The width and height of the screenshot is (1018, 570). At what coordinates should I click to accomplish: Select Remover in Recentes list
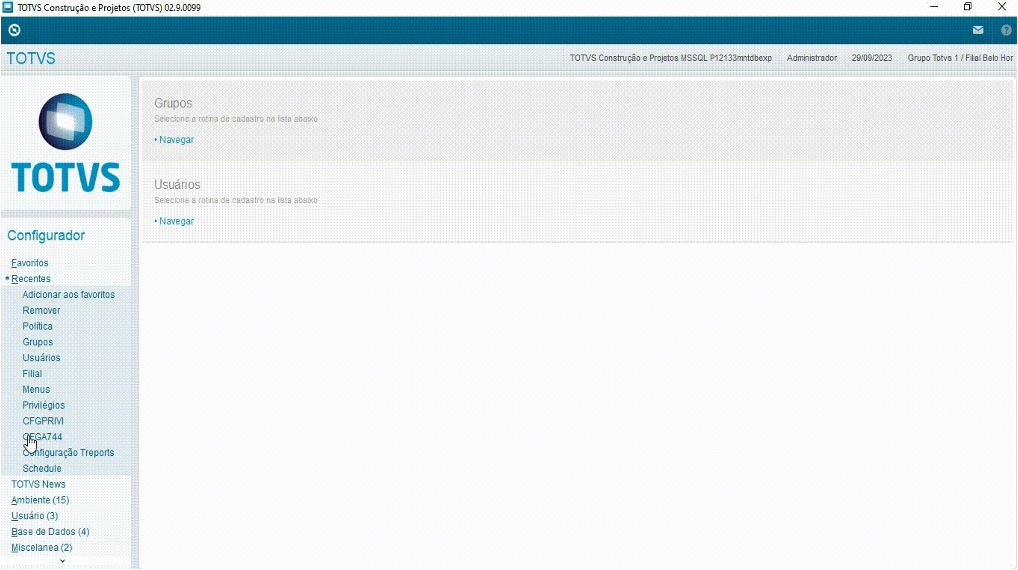click(x=41, y=310)
